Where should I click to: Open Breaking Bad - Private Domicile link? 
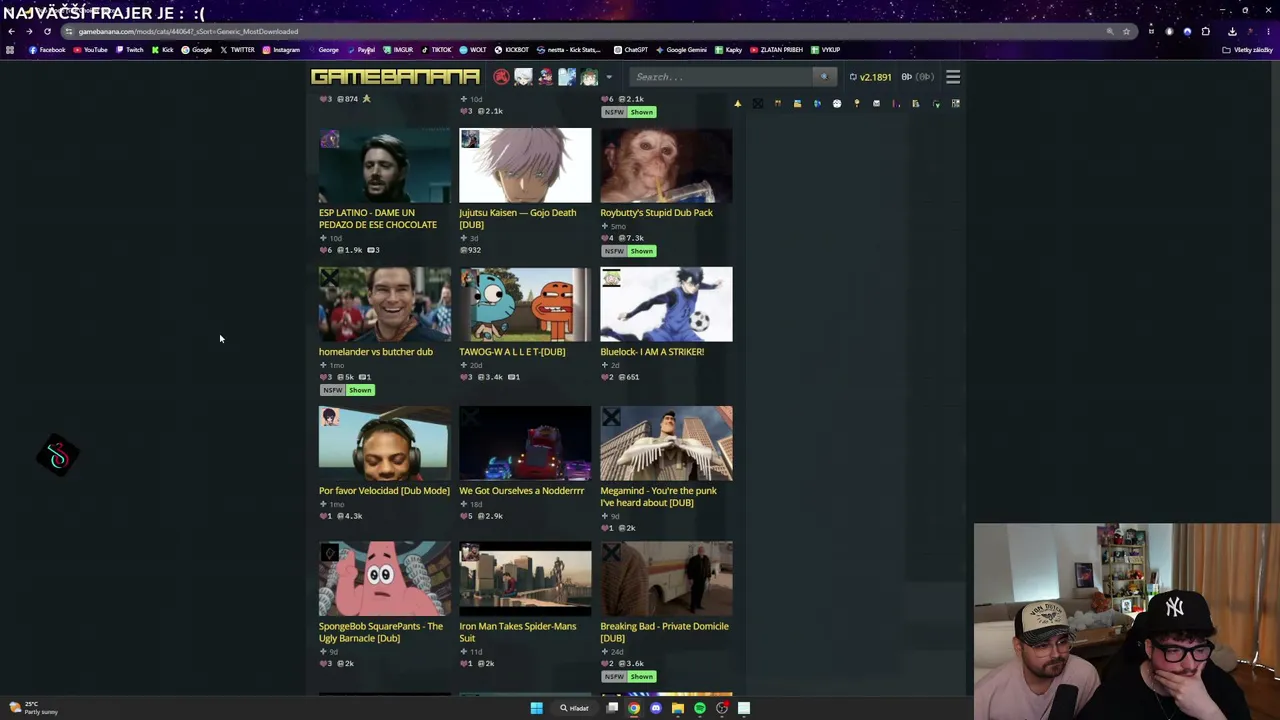664,632
